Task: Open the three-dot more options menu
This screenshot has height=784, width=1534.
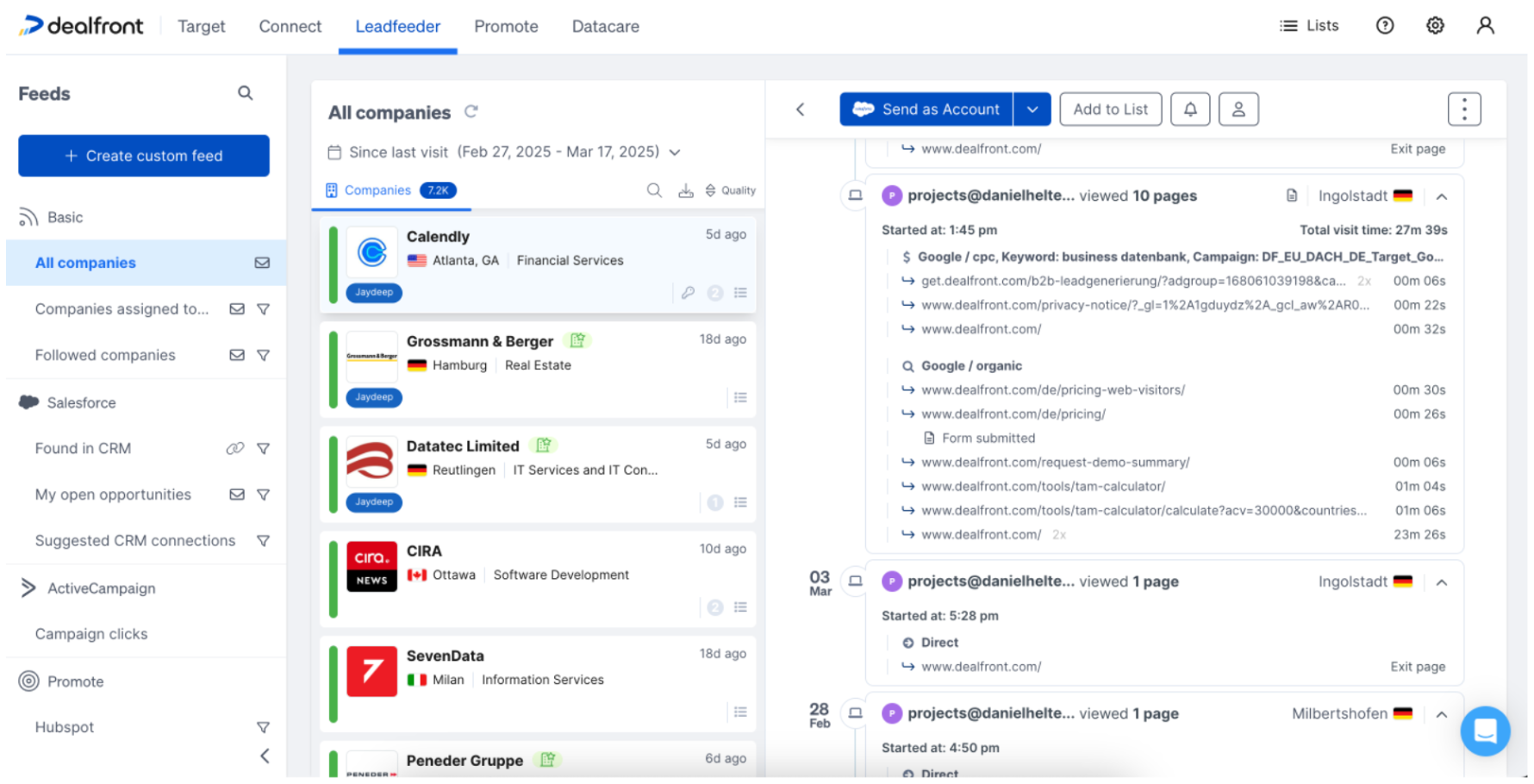Action: [x=1464, y=109]
